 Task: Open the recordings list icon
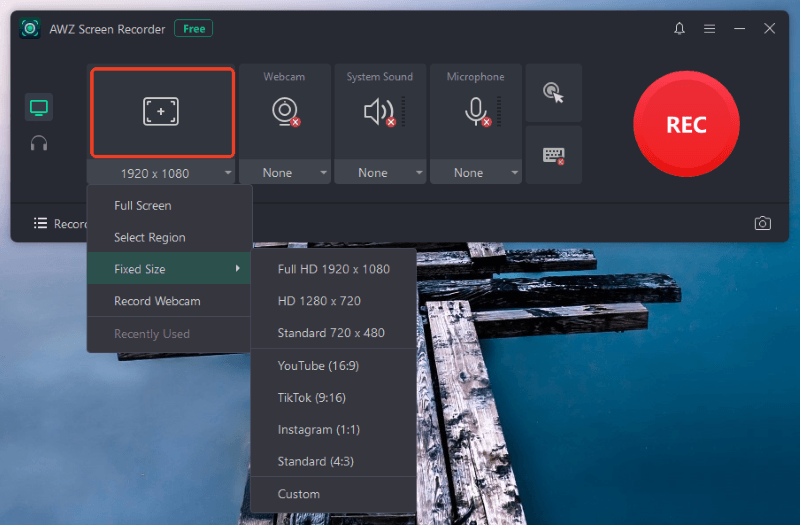(x=40, y=223)
